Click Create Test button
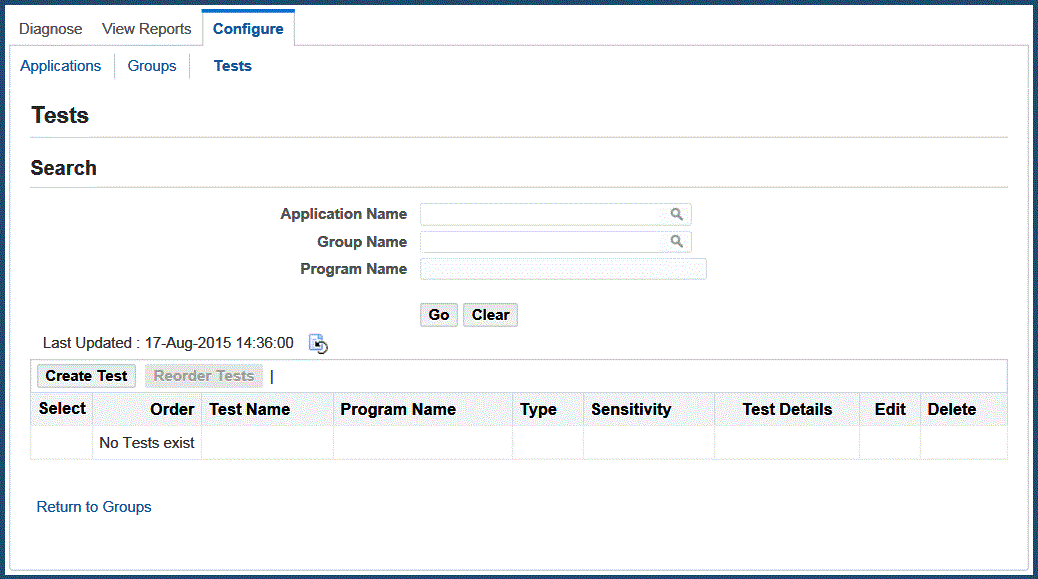The image size is (1038, 579). pyautogui.click(x=86, y=376)
